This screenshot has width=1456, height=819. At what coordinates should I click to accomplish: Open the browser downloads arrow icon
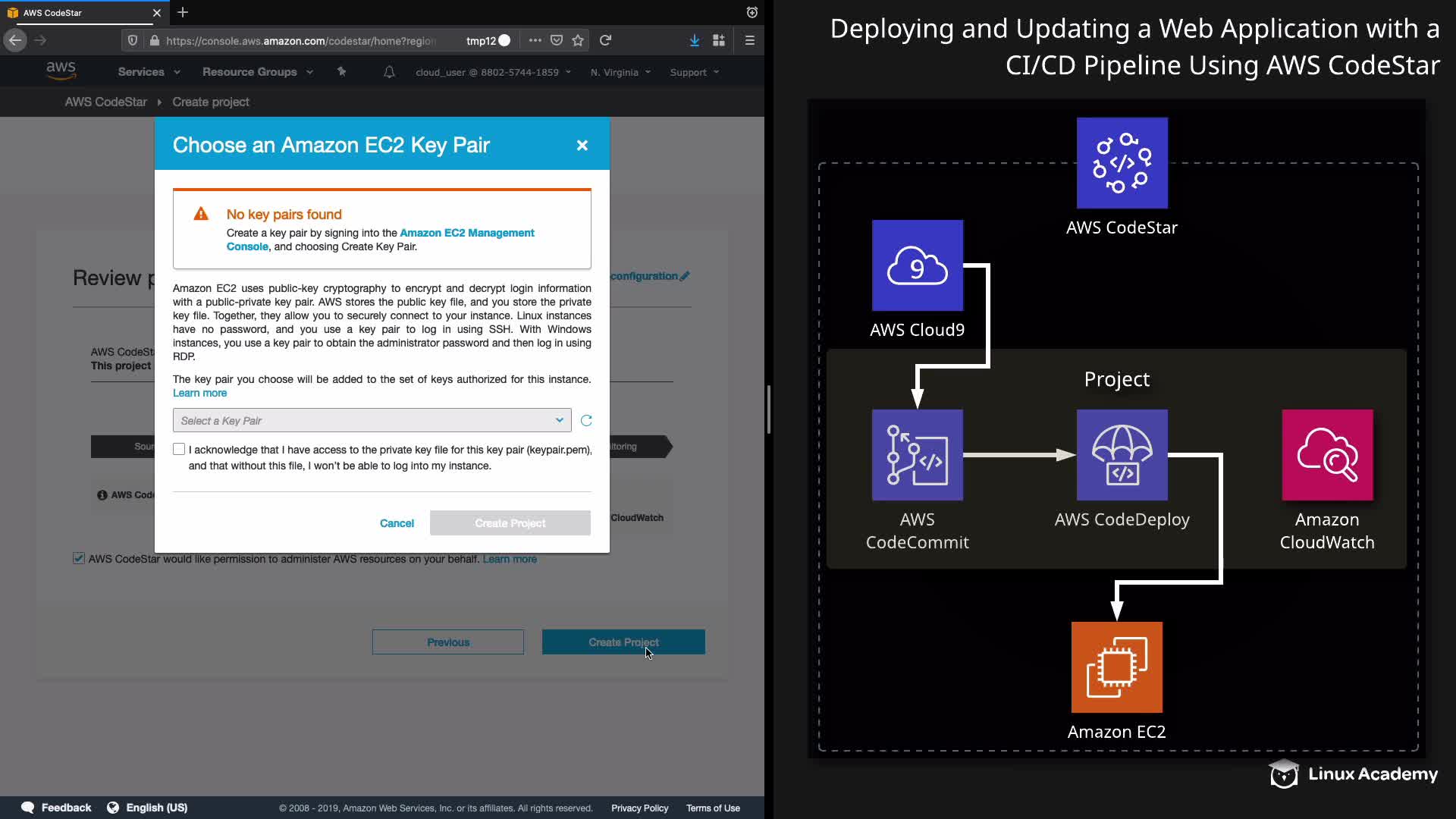tap(694, 41)
